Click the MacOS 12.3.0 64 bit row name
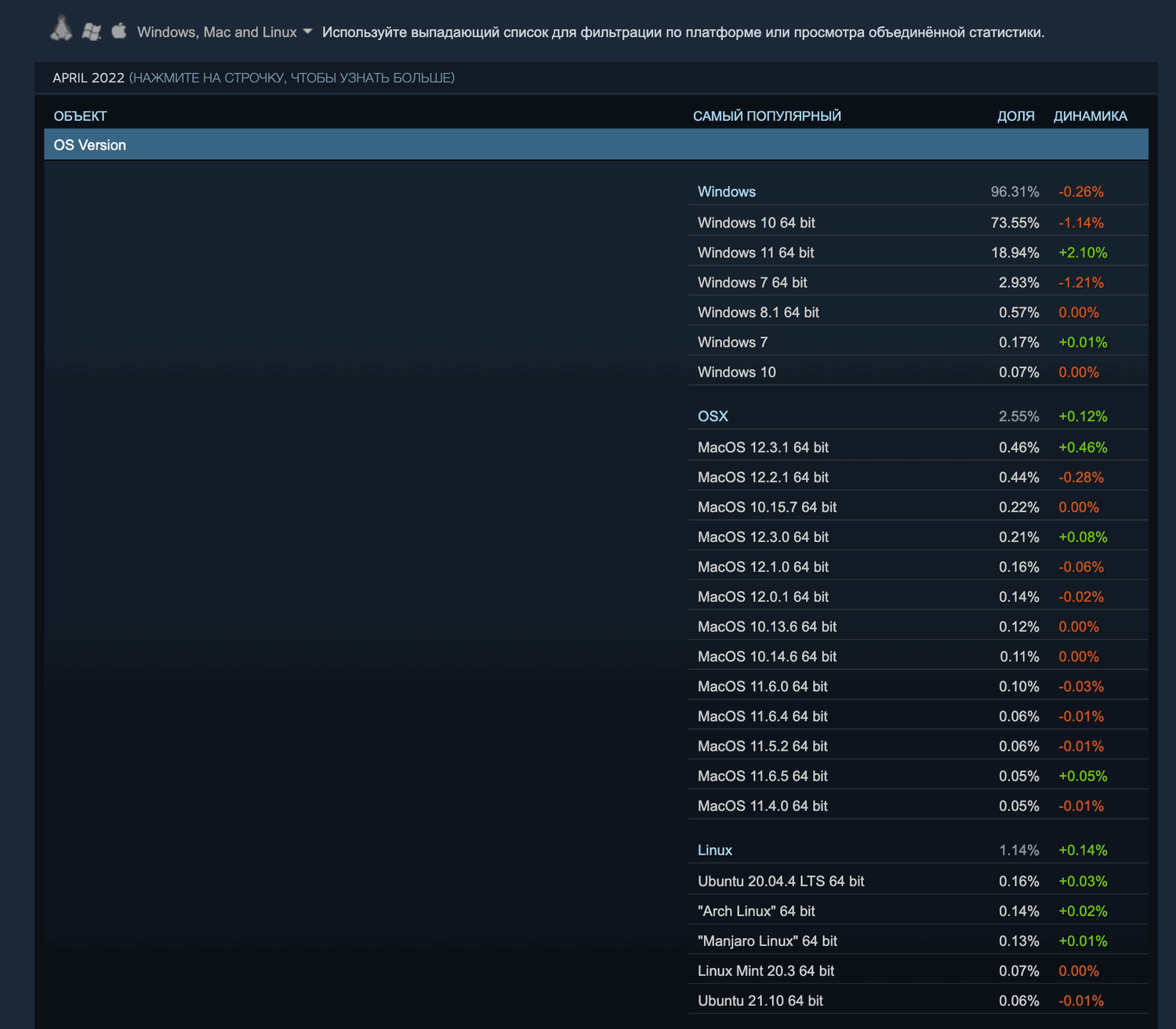Viewport: 1176px width, 1029px height. click(x=763, y=536)
